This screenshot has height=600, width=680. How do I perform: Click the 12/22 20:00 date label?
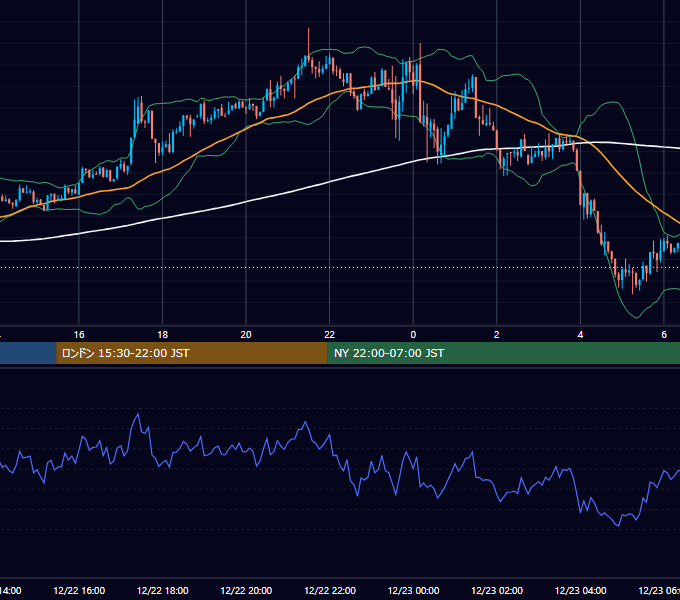pos(246,590)
